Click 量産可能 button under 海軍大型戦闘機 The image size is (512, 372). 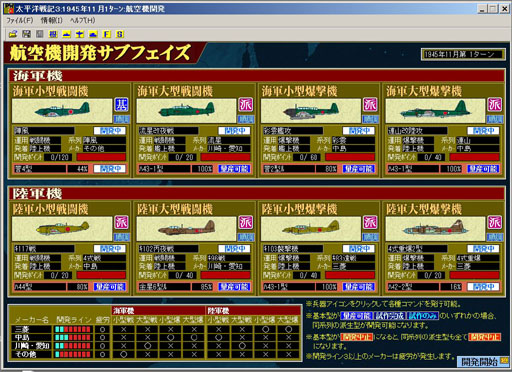click(234, 169)
